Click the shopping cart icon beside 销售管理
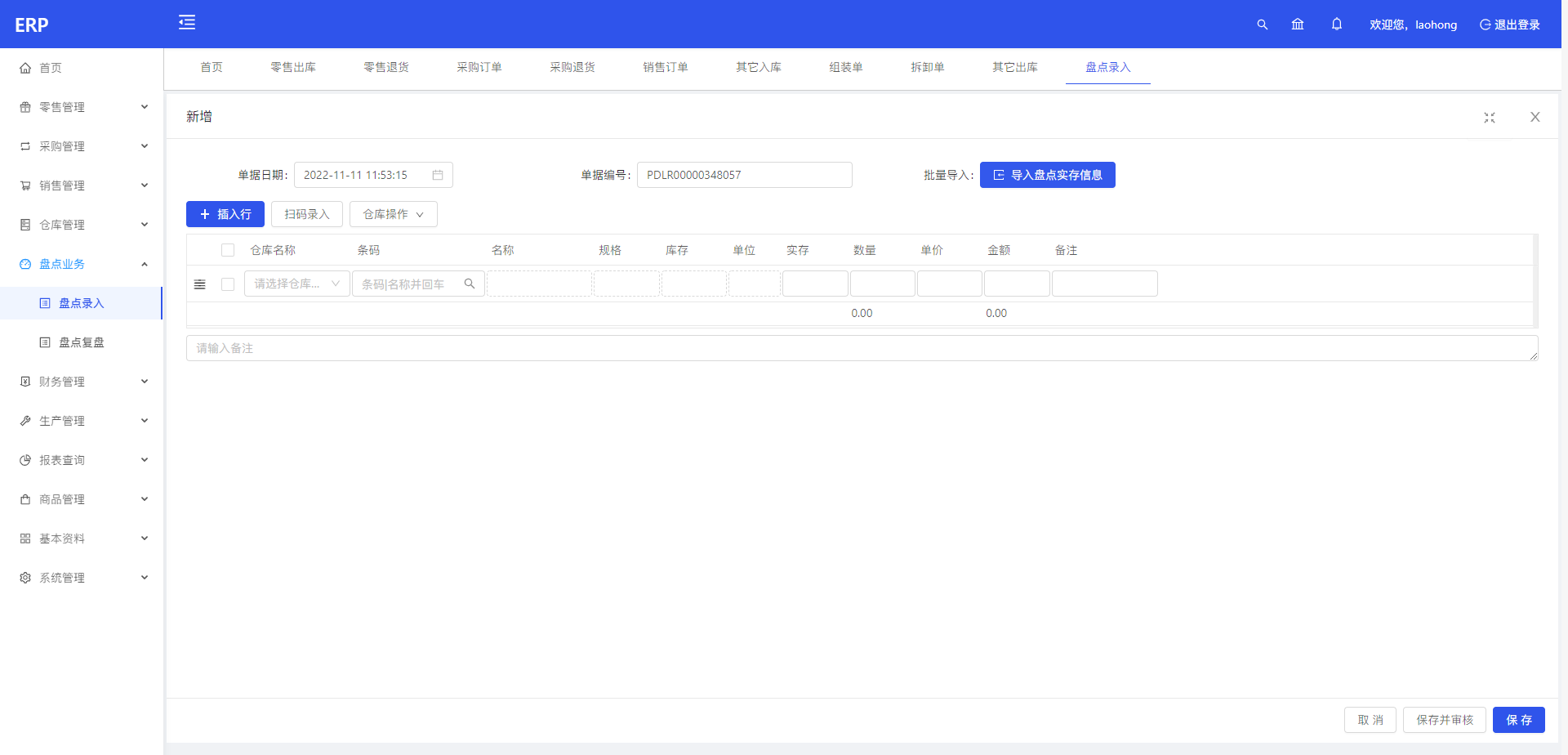This screenshot has width=1568, height=755. tap(25, 185)
